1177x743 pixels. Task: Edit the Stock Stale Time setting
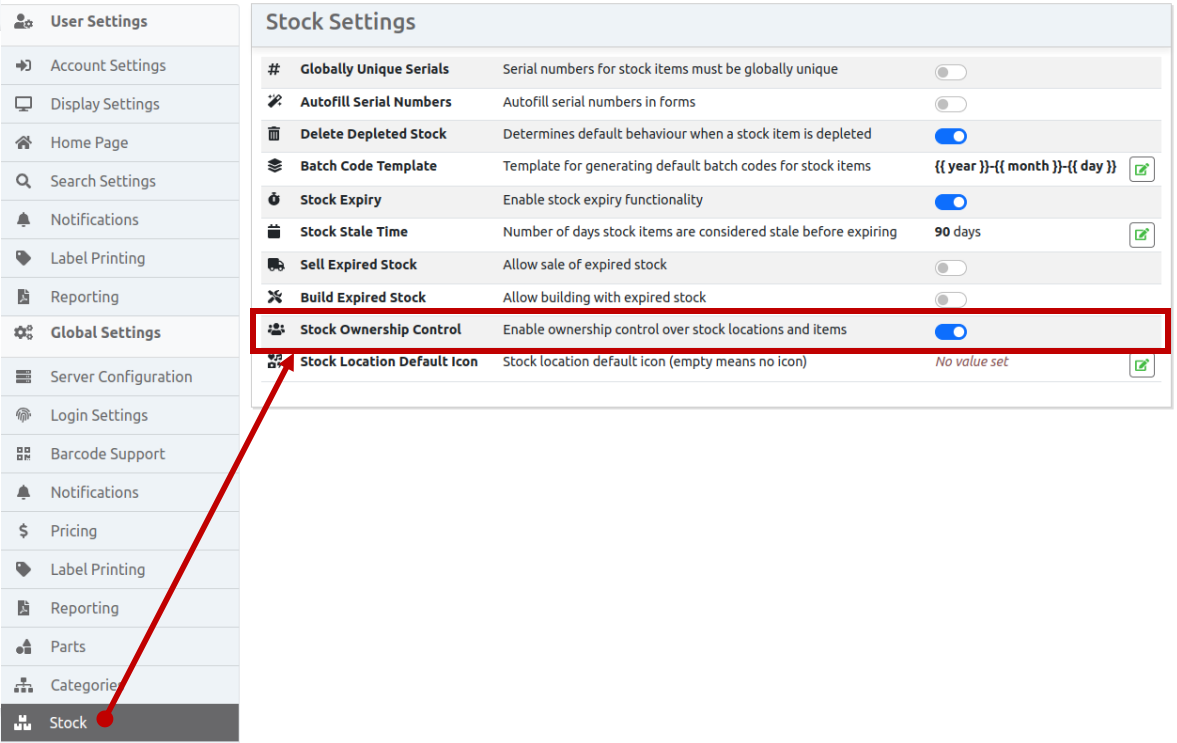[x=1141, y=234]
